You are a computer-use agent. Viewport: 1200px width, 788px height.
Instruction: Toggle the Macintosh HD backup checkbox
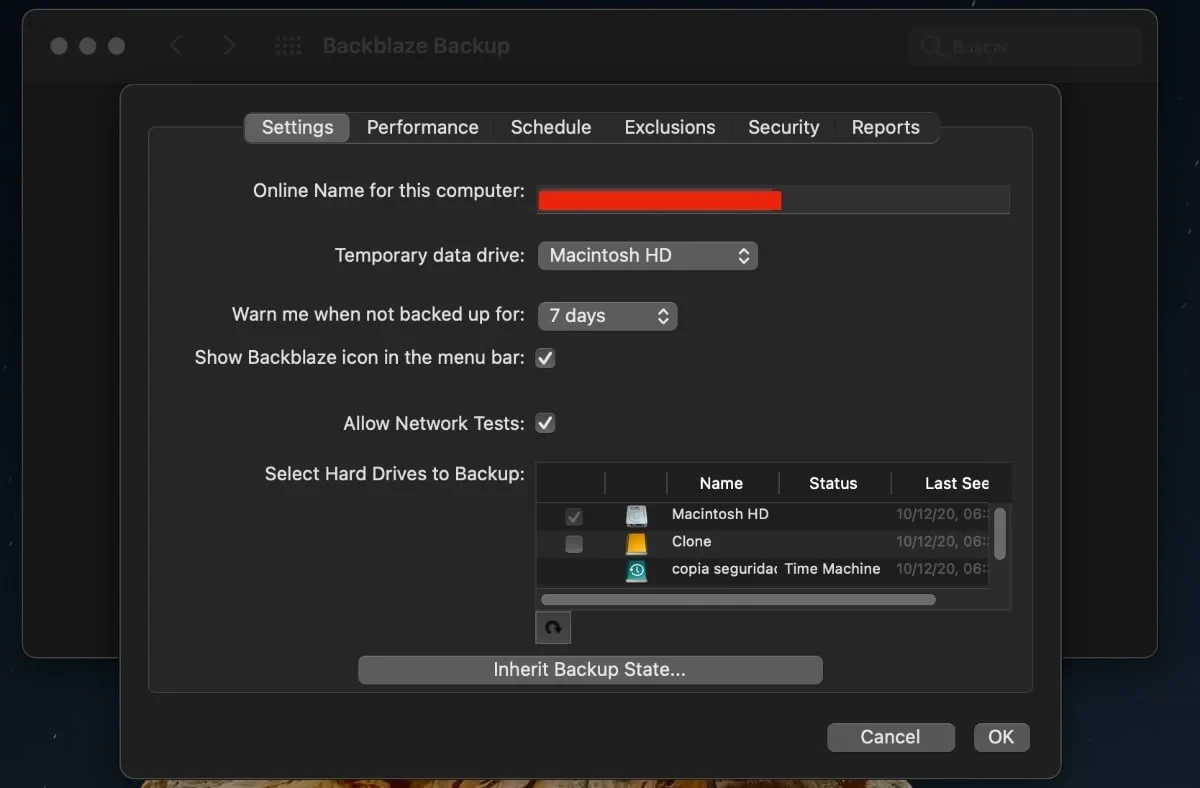[574, 517]
